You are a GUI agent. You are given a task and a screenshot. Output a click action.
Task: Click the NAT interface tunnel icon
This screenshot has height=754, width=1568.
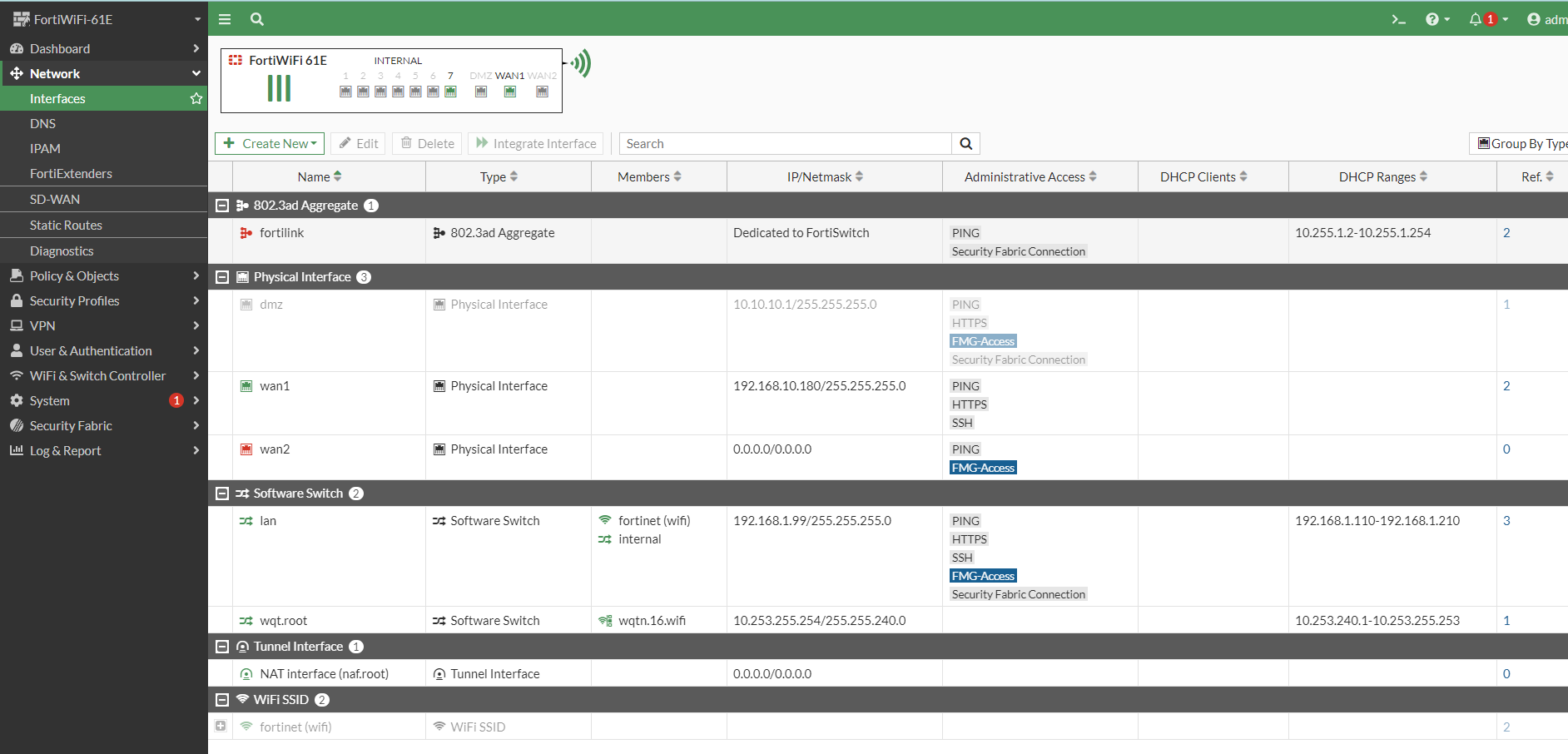click(x=246, y=674)
